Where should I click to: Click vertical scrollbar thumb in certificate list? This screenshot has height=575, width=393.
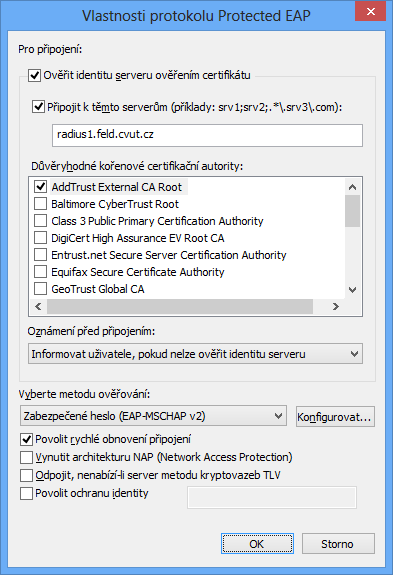[353, 211]
